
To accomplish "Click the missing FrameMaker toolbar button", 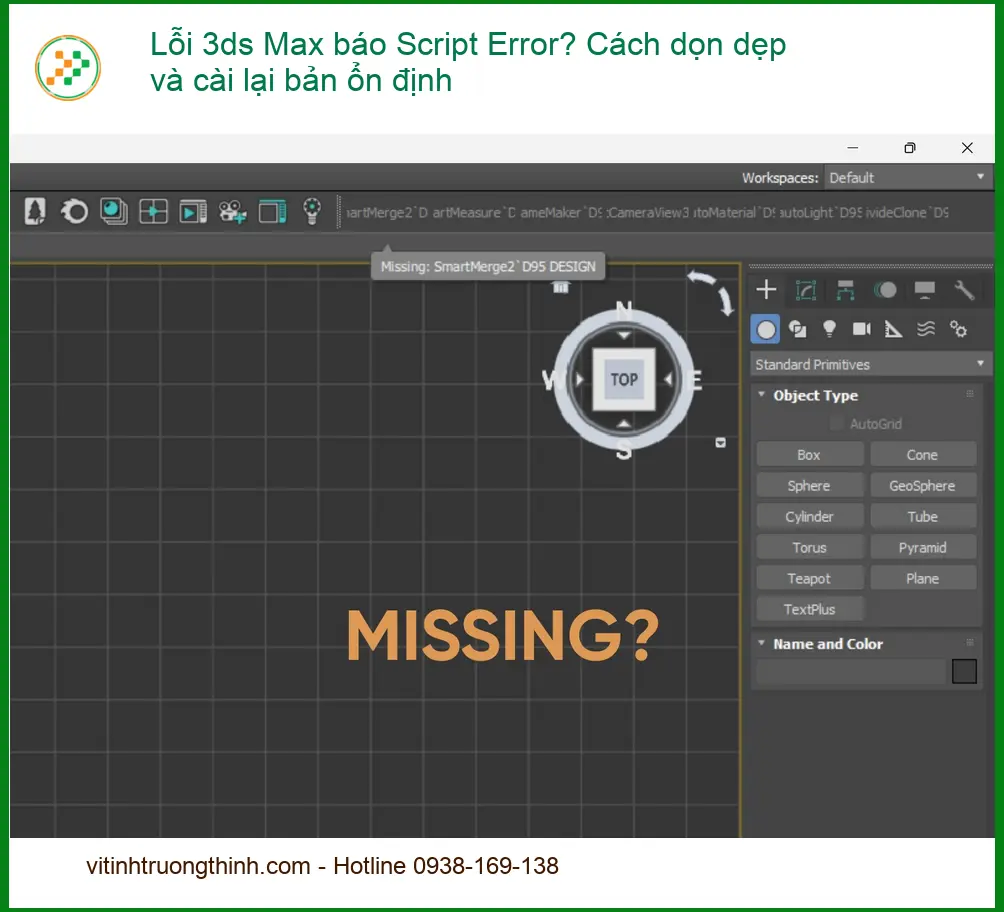I will click(561, 212).
